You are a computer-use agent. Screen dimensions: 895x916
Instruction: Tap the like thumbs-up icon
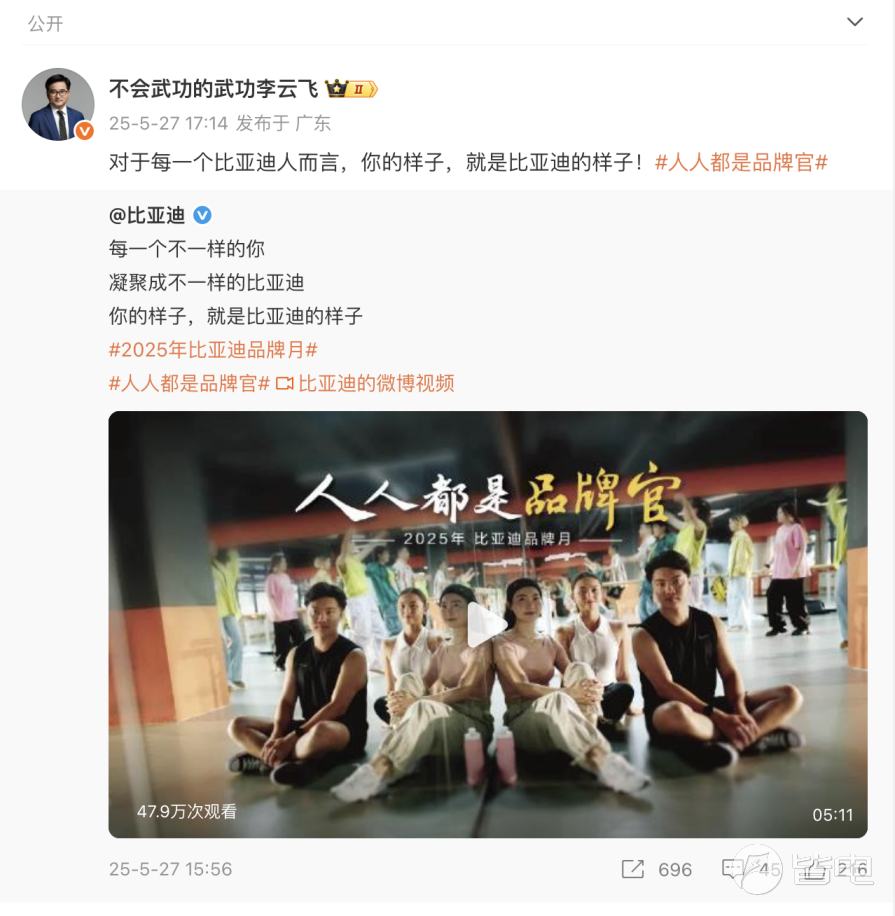[813, 869]
